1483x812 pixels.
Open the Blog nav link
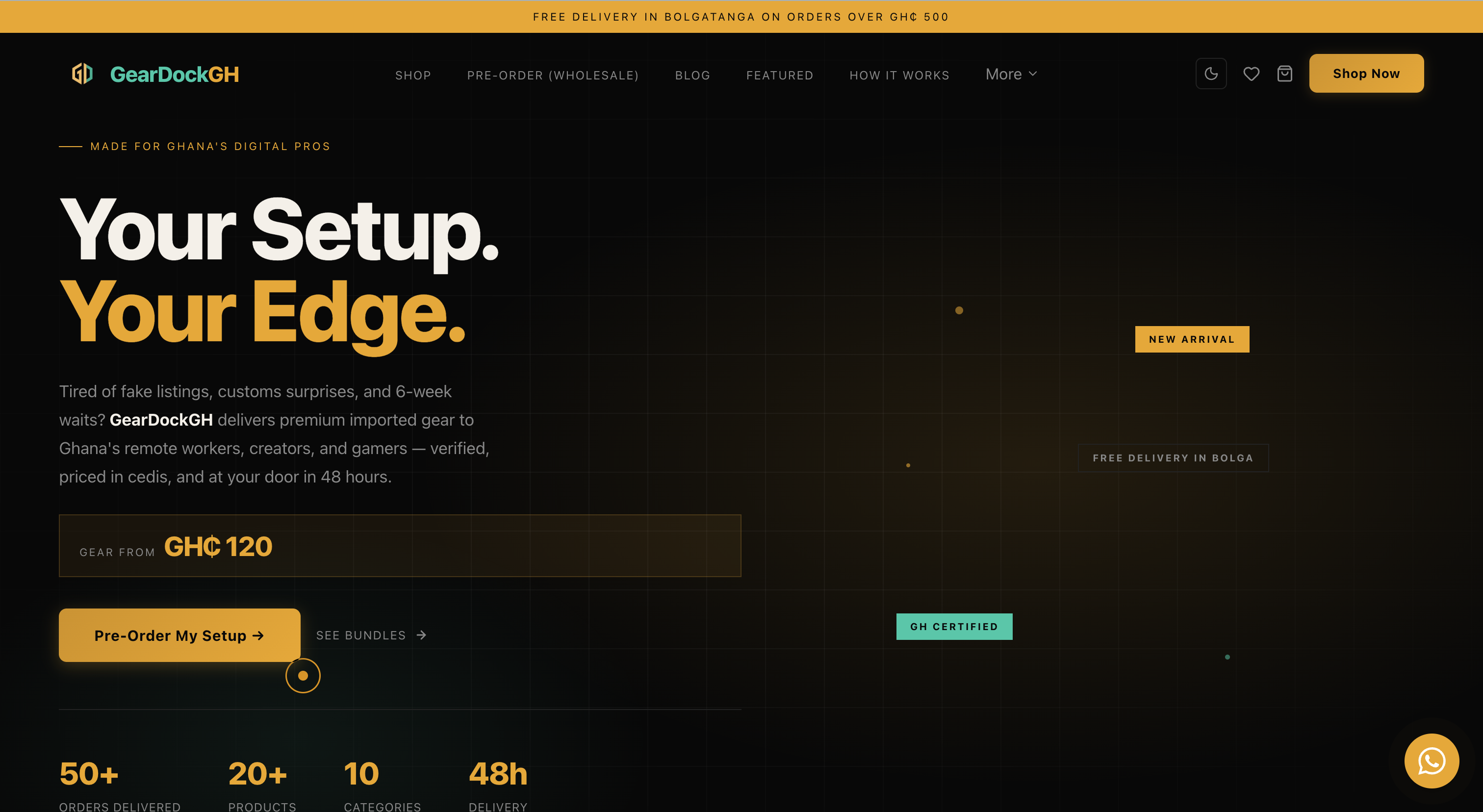point(692,76)
